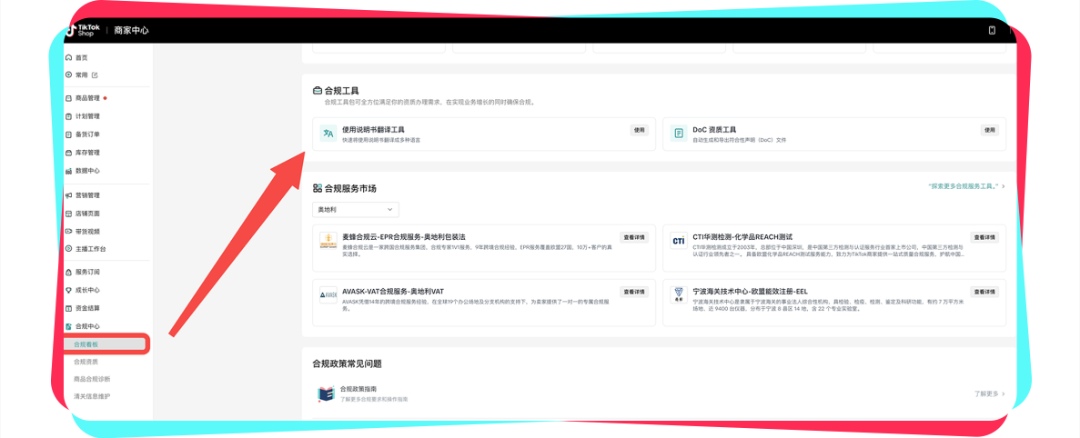Open the 数据中心 chart icon
Screen dimensions: 1080x438
(x=68, y=170)
